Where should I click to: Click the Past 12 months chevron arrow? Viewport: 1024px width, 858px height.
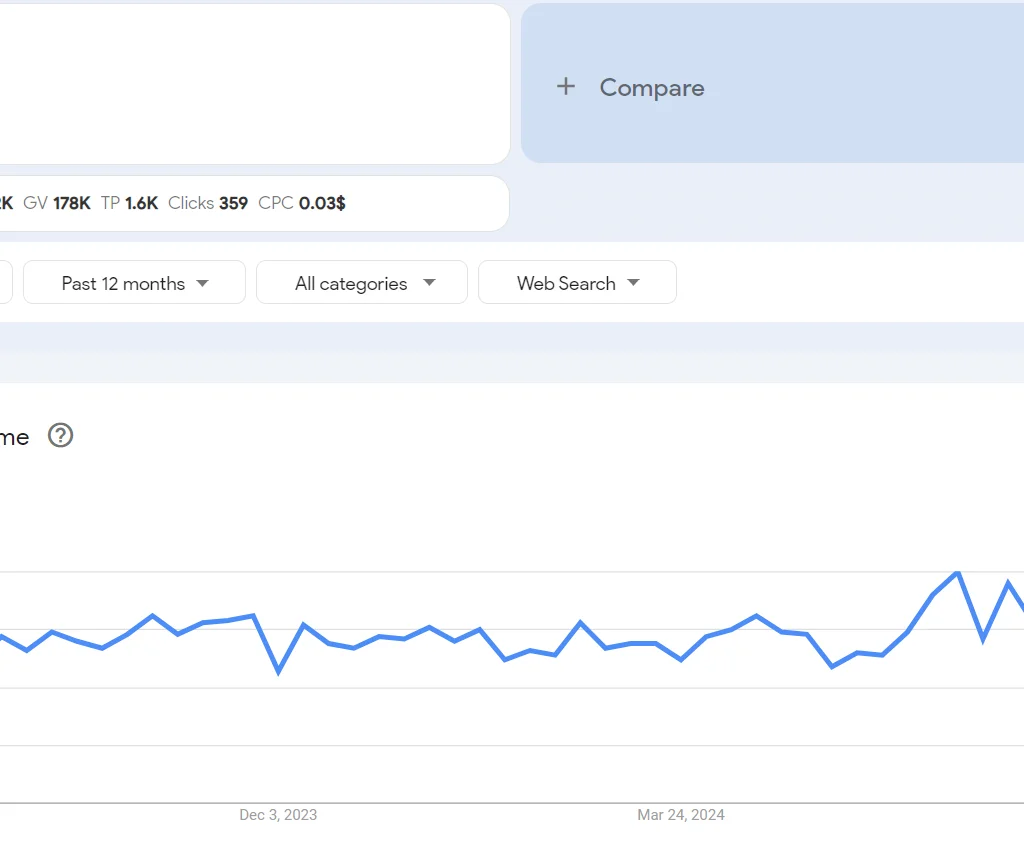(x=205, y=283)
